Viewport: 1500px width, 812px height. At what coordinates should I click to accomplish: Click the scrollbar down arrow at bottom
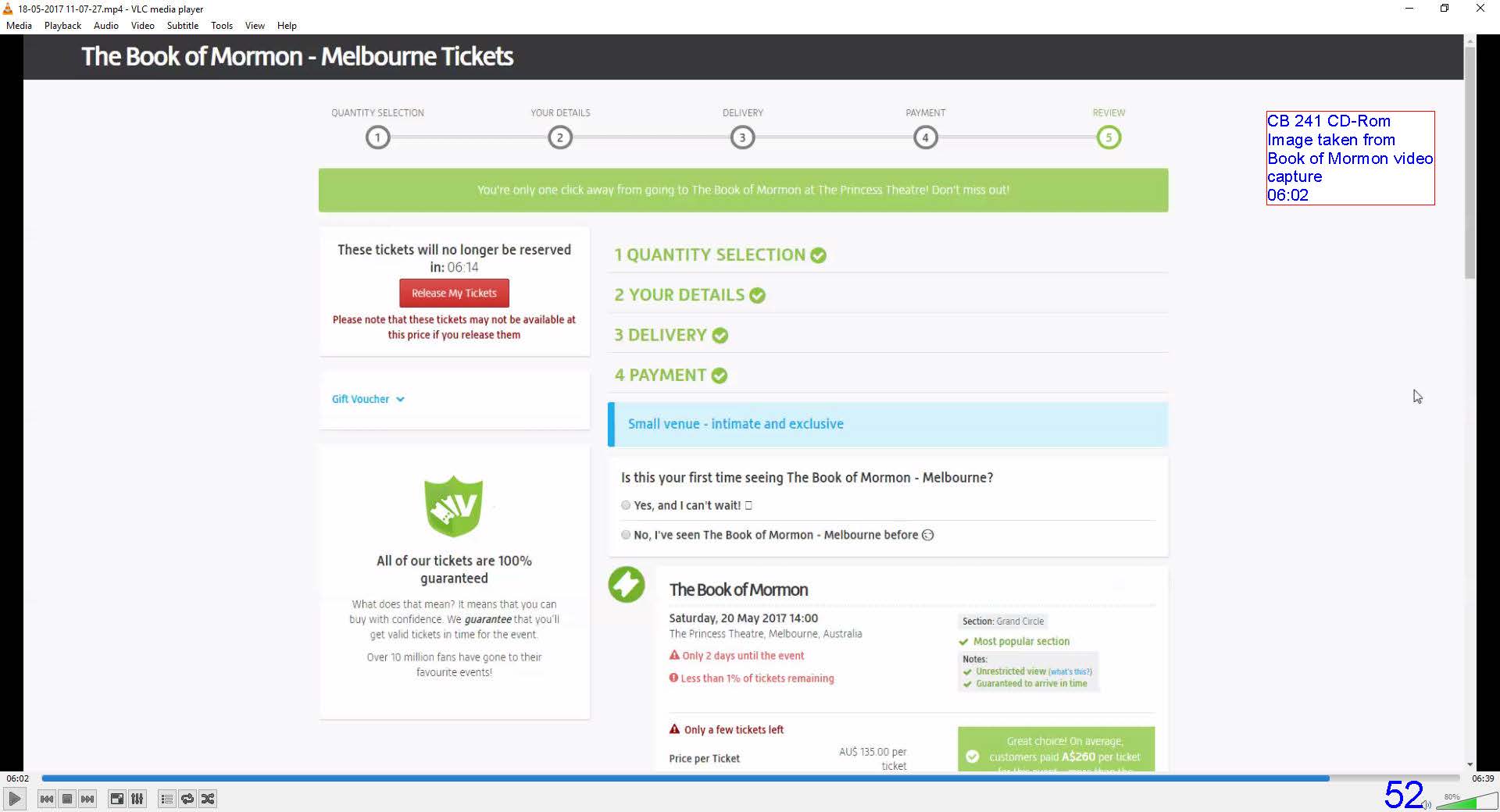(x=1470, y=765)
